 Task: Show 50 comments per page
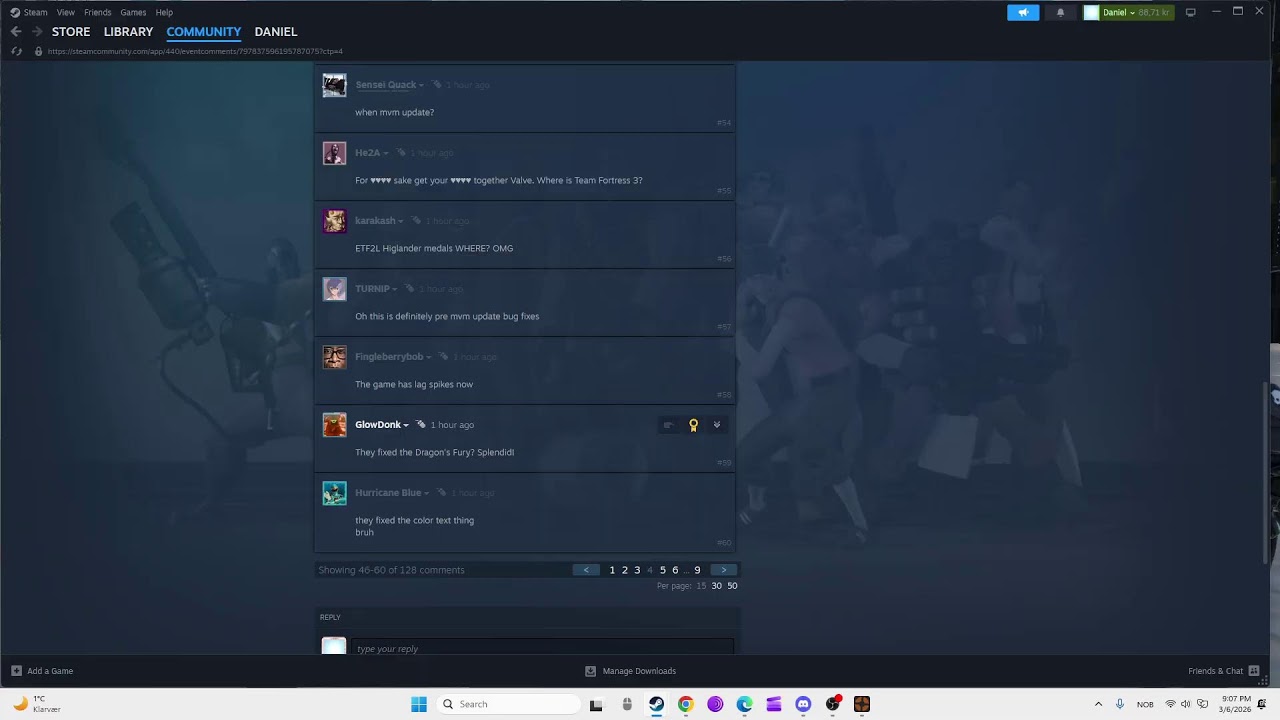click(732, 586)
